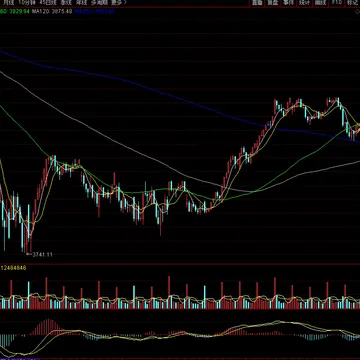This screenshot has height=360, width=360.
Task: Select the MA120 indicator value label
Action: point(52,12)
